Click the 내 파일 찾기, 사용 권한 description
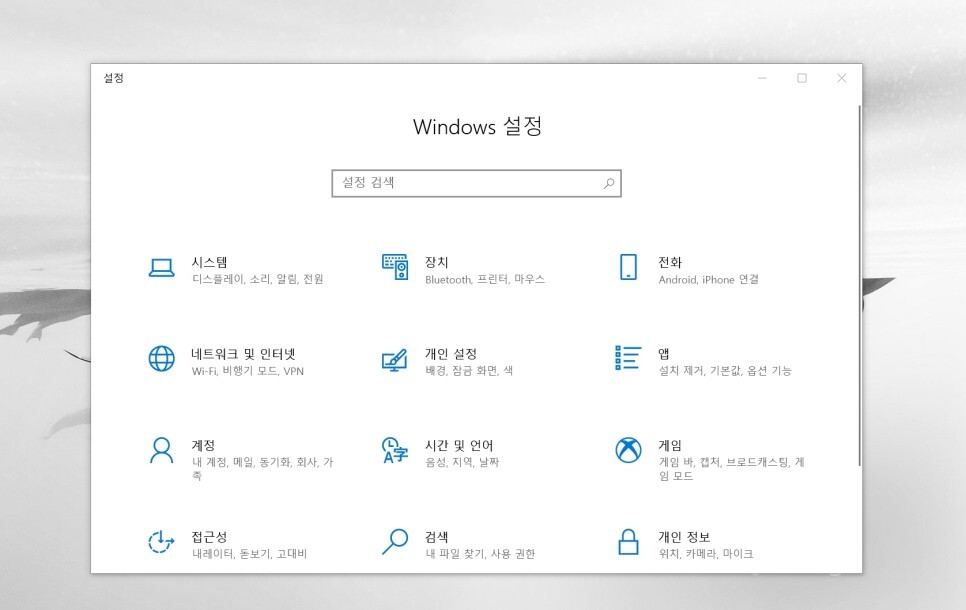966x610 pixels. pyautogui.click(x=480, y=553)
